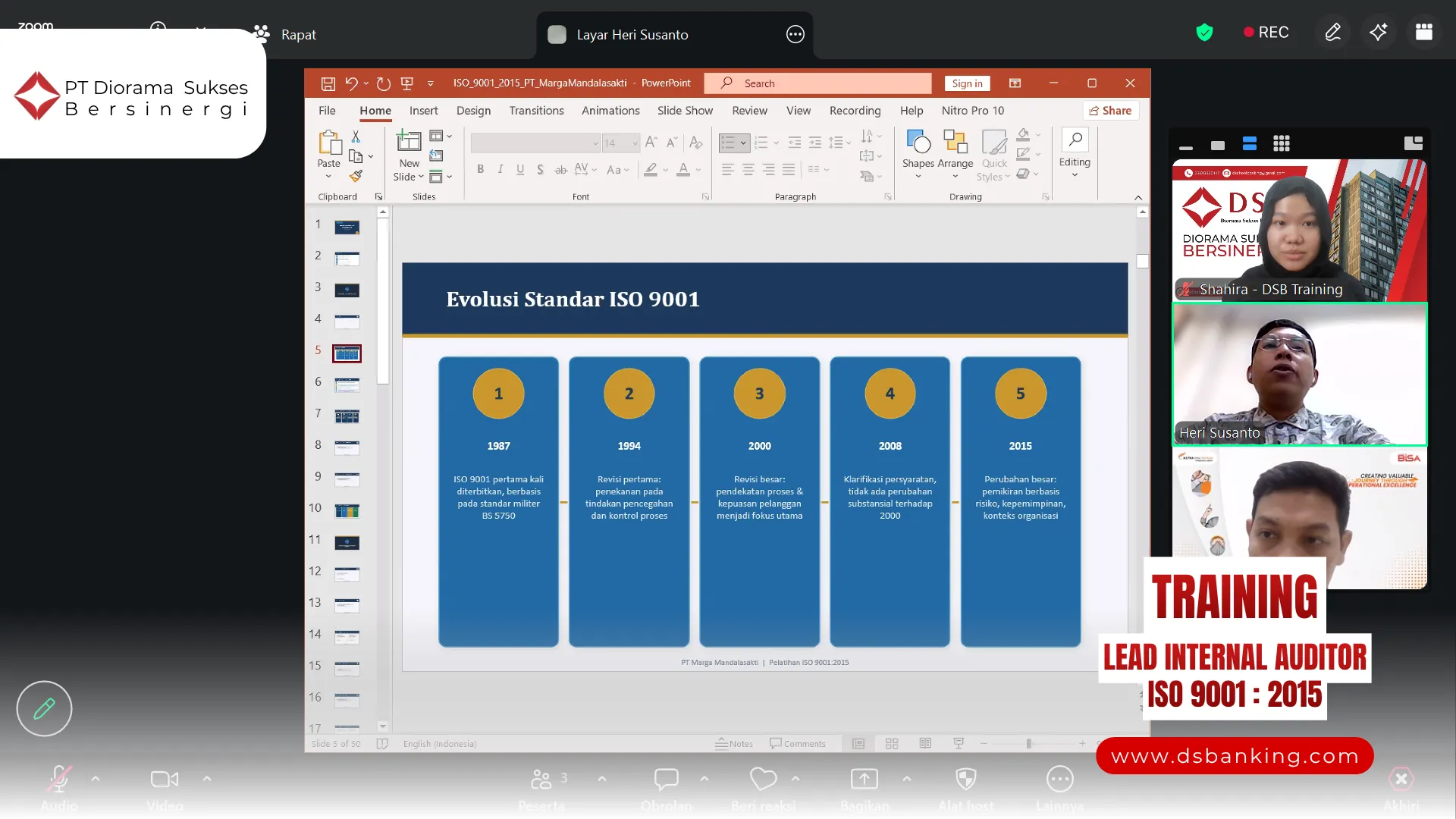1456x819 pixels.
Task: Click the REC recording indicator
Action: (1266, 33)
